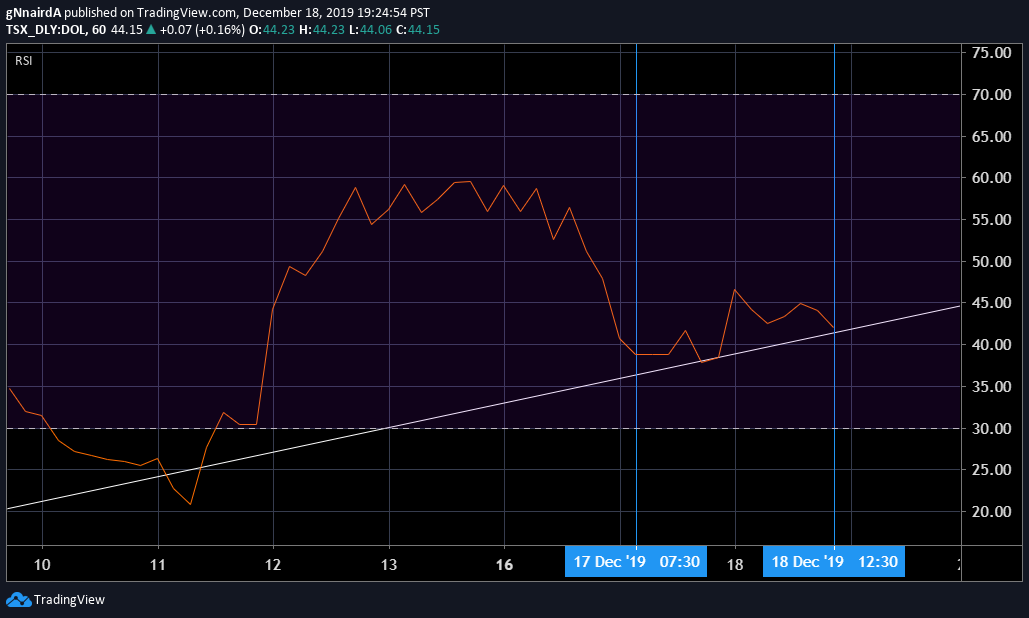Click the 25.00 value on price scale
This screenshot has height=618, width=1029.
pyautogui.click(x=991, y=470)
